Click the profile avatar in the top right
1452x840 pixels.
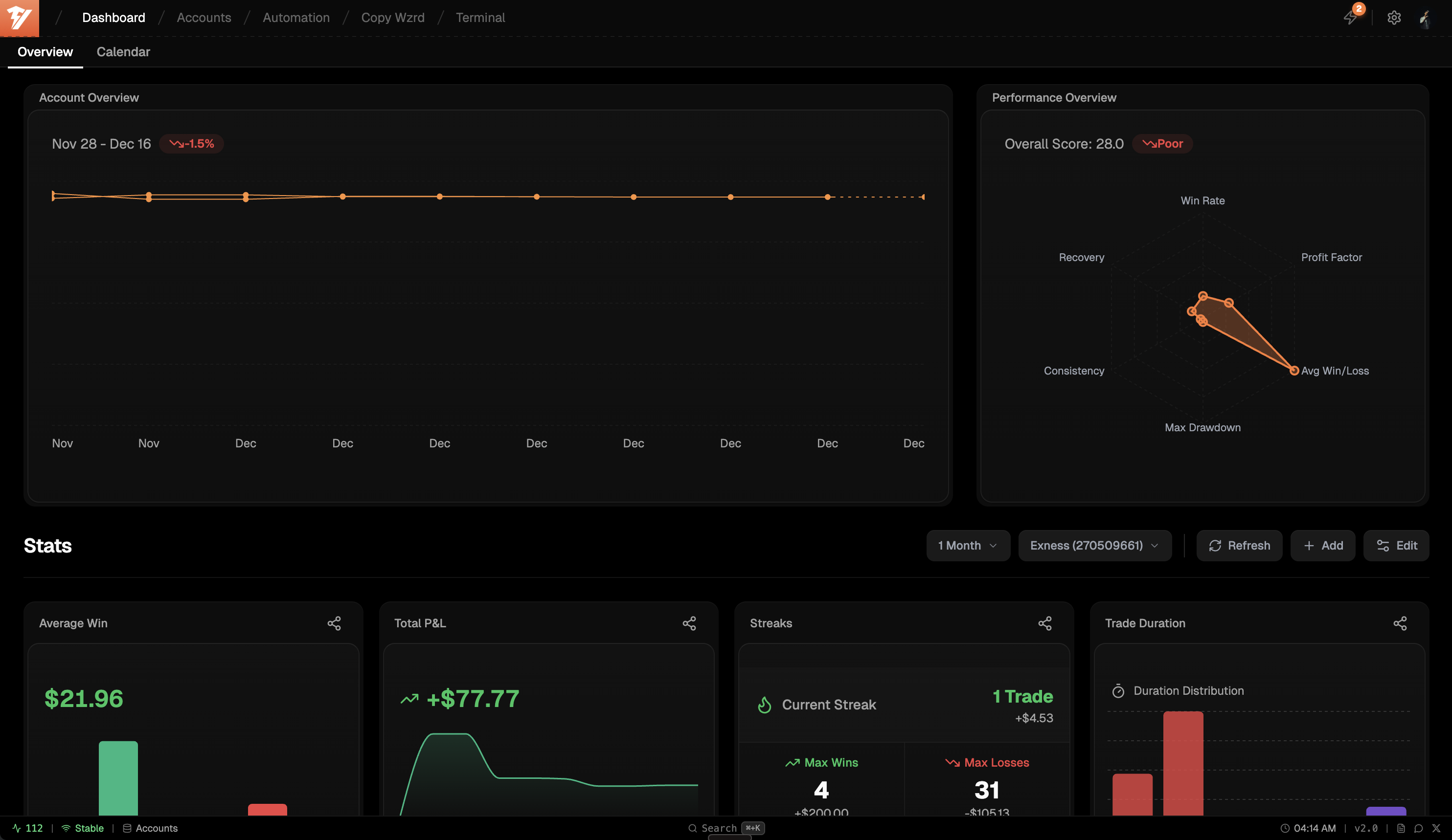click(1426, 18)
